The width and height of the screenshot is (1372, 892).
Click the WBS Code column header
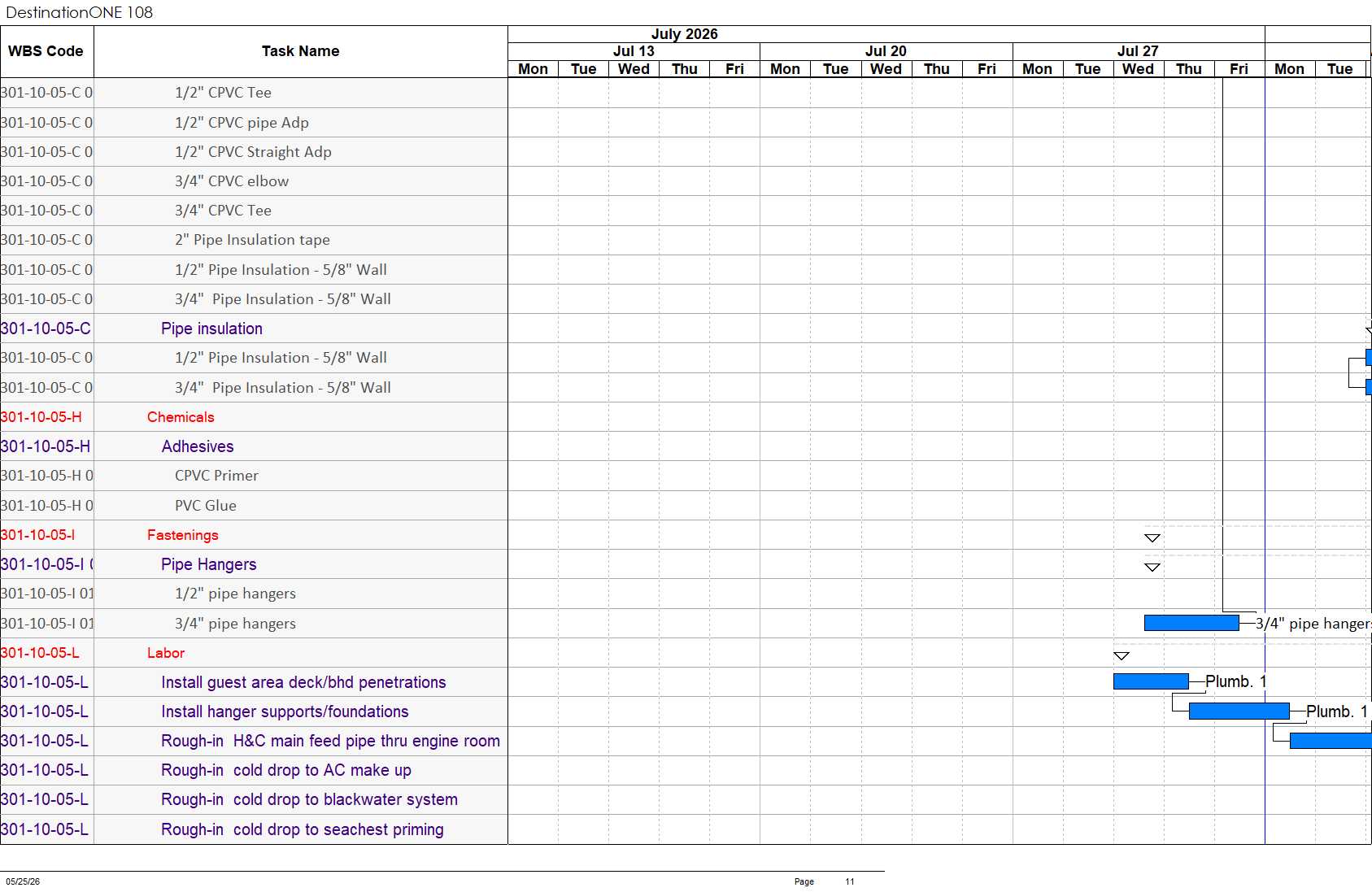(x=46, y=51)
